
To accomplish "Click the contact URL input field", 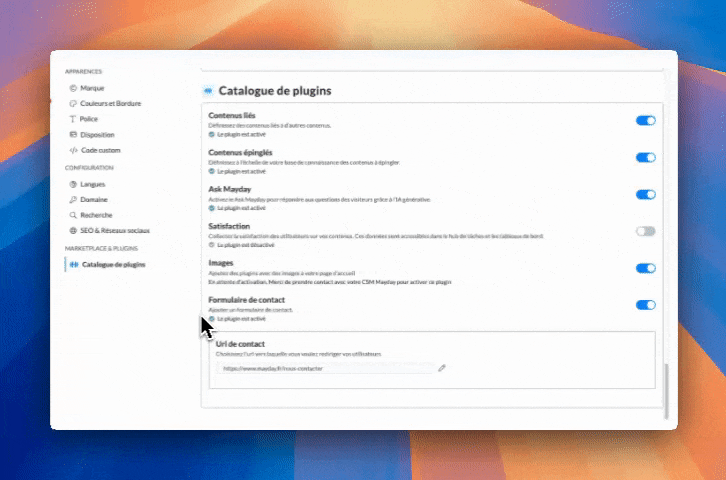I will [x=324, y=368].
